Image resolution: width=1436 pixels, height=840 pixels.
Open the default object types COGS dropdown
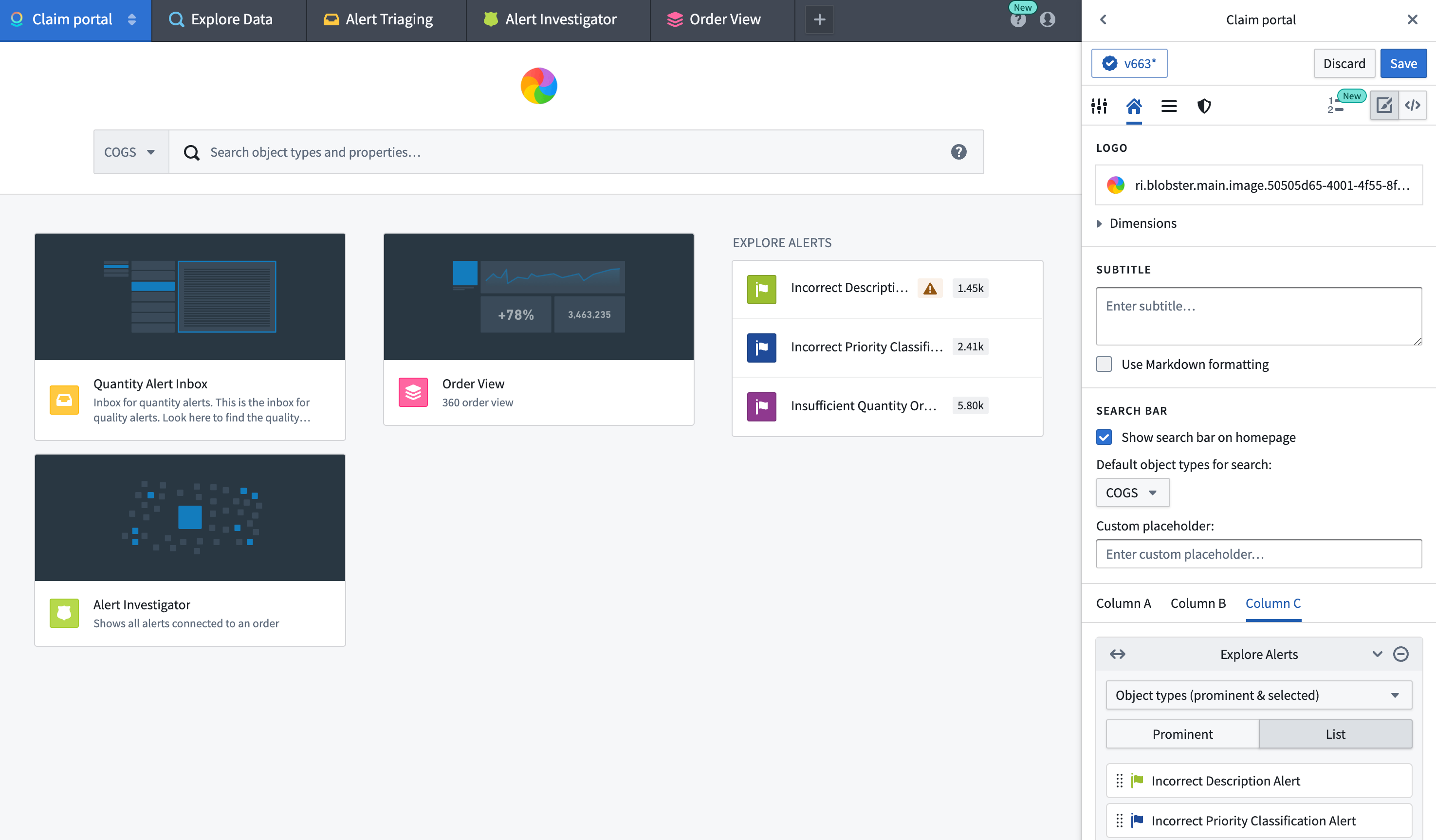[1131, 491]
